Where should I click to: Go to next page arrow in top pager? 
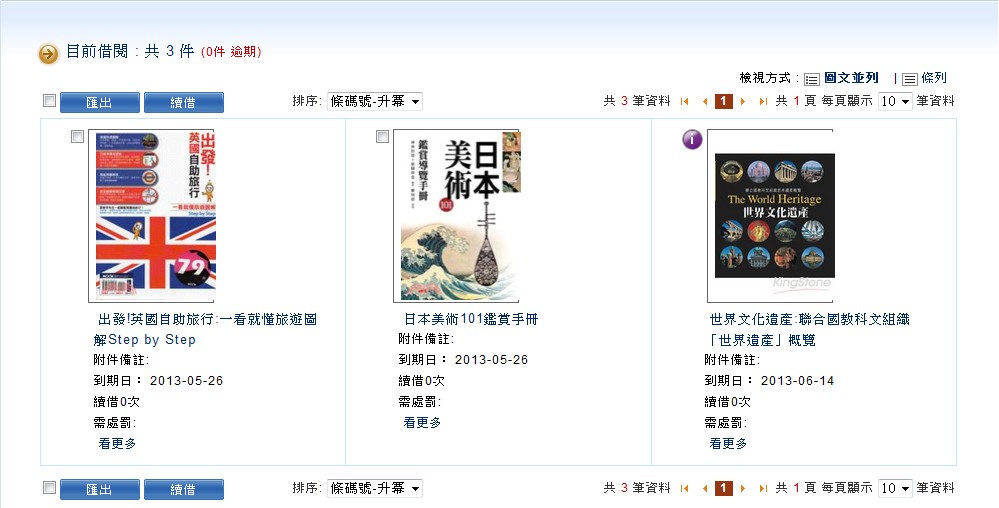pyautogui.click(x=743, y=101)
